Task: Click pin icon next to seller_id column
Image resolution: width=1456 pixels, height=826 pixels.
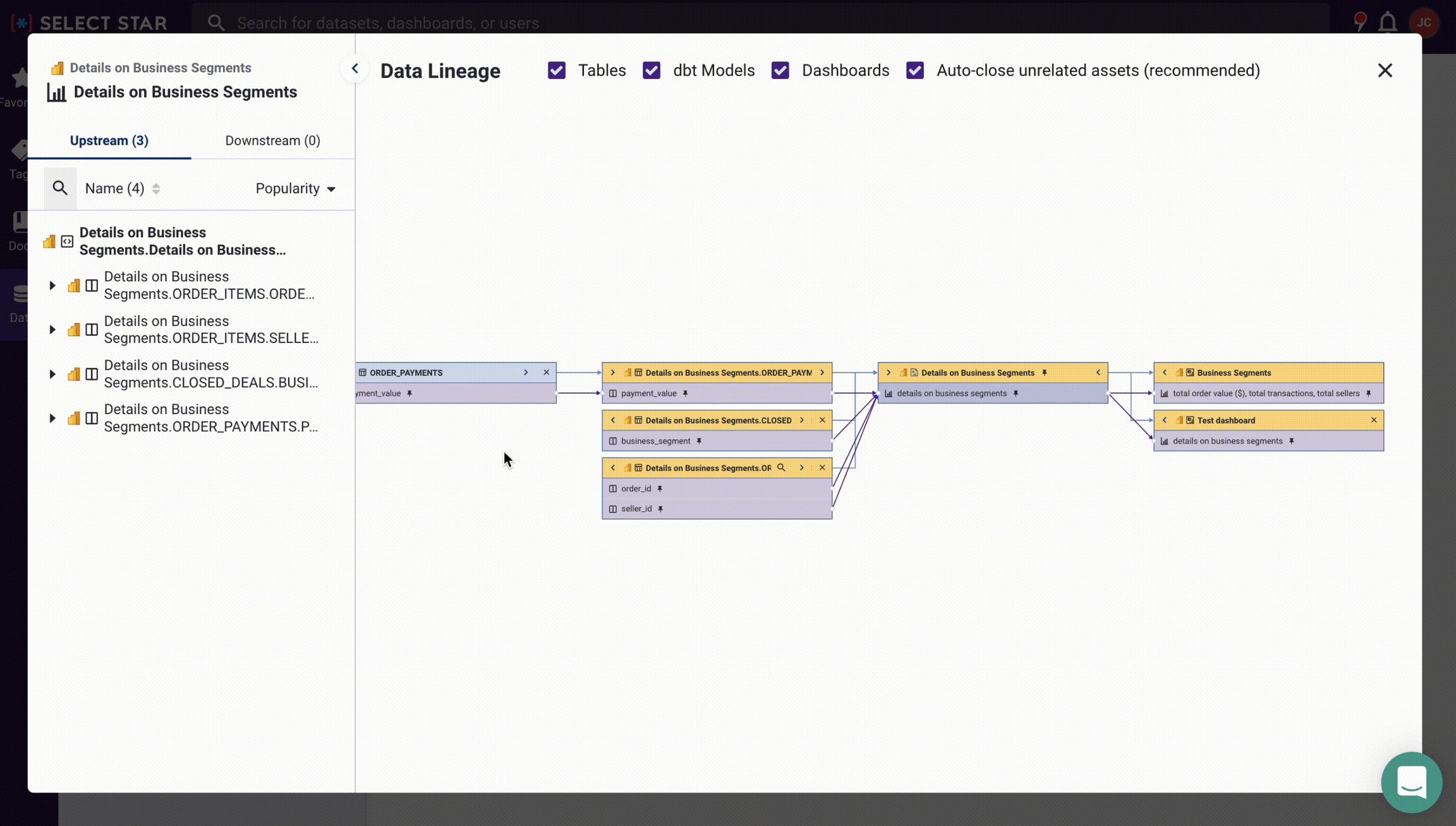Action: (x=660, y=509)
